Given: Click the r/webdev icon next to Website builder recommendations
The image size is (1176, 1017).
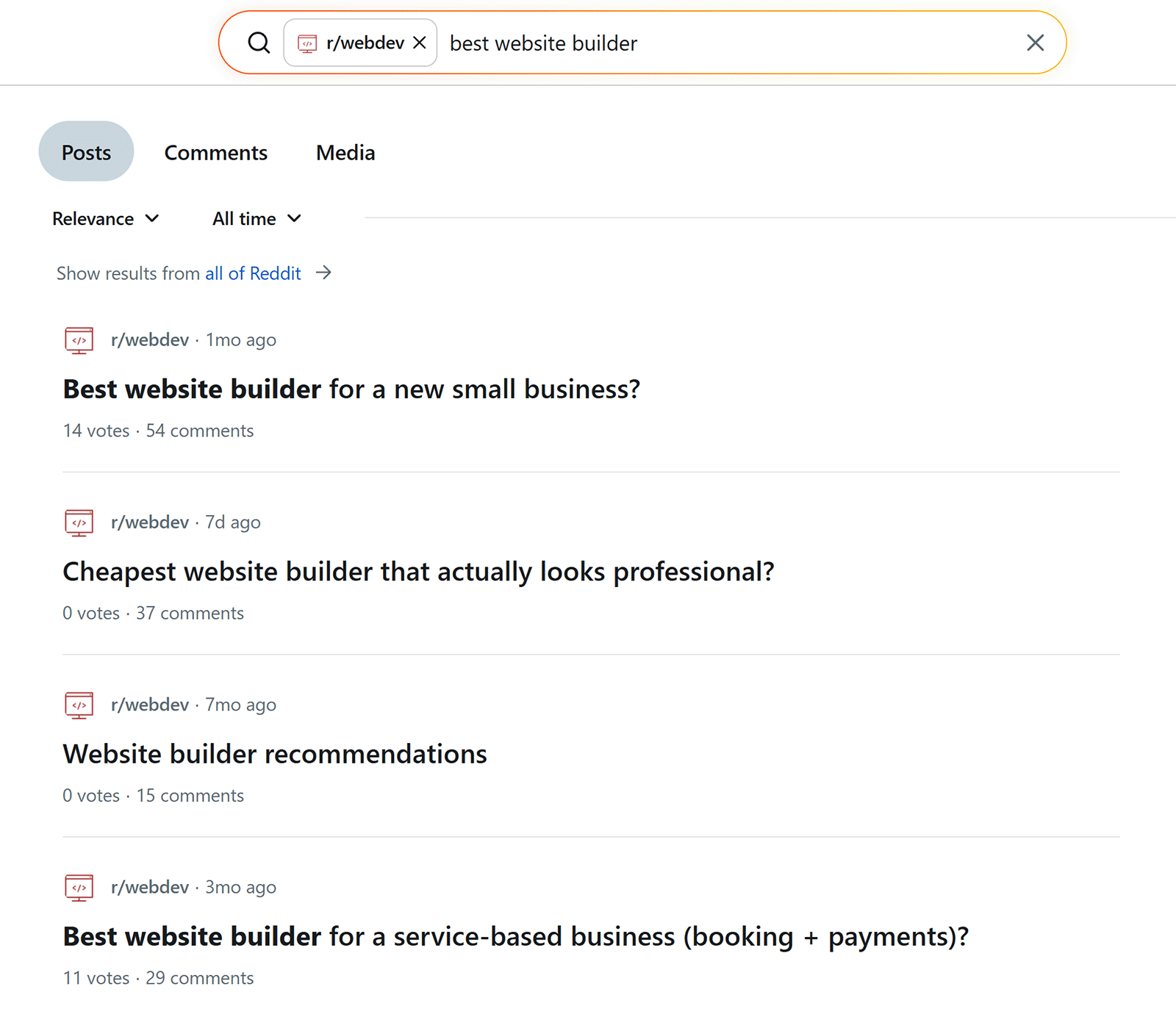Looking at the screenshot, I should 79,705.
